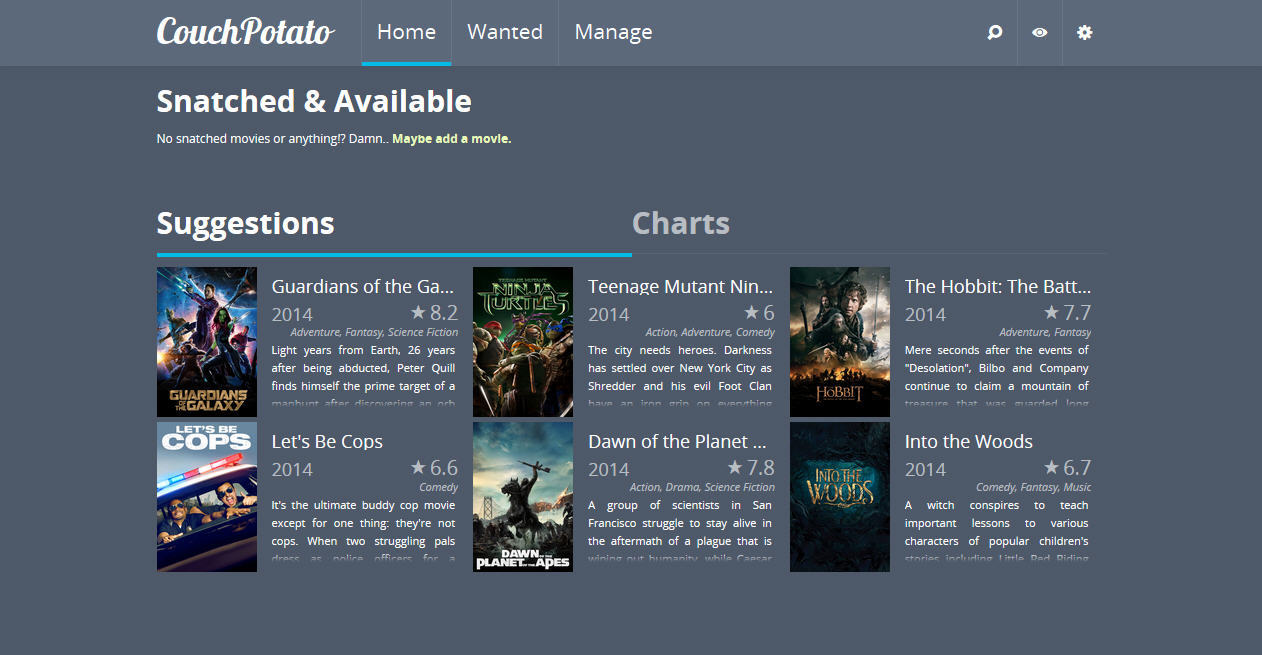Open settings gear icon
The image size is (1262, 655).
1084,33
